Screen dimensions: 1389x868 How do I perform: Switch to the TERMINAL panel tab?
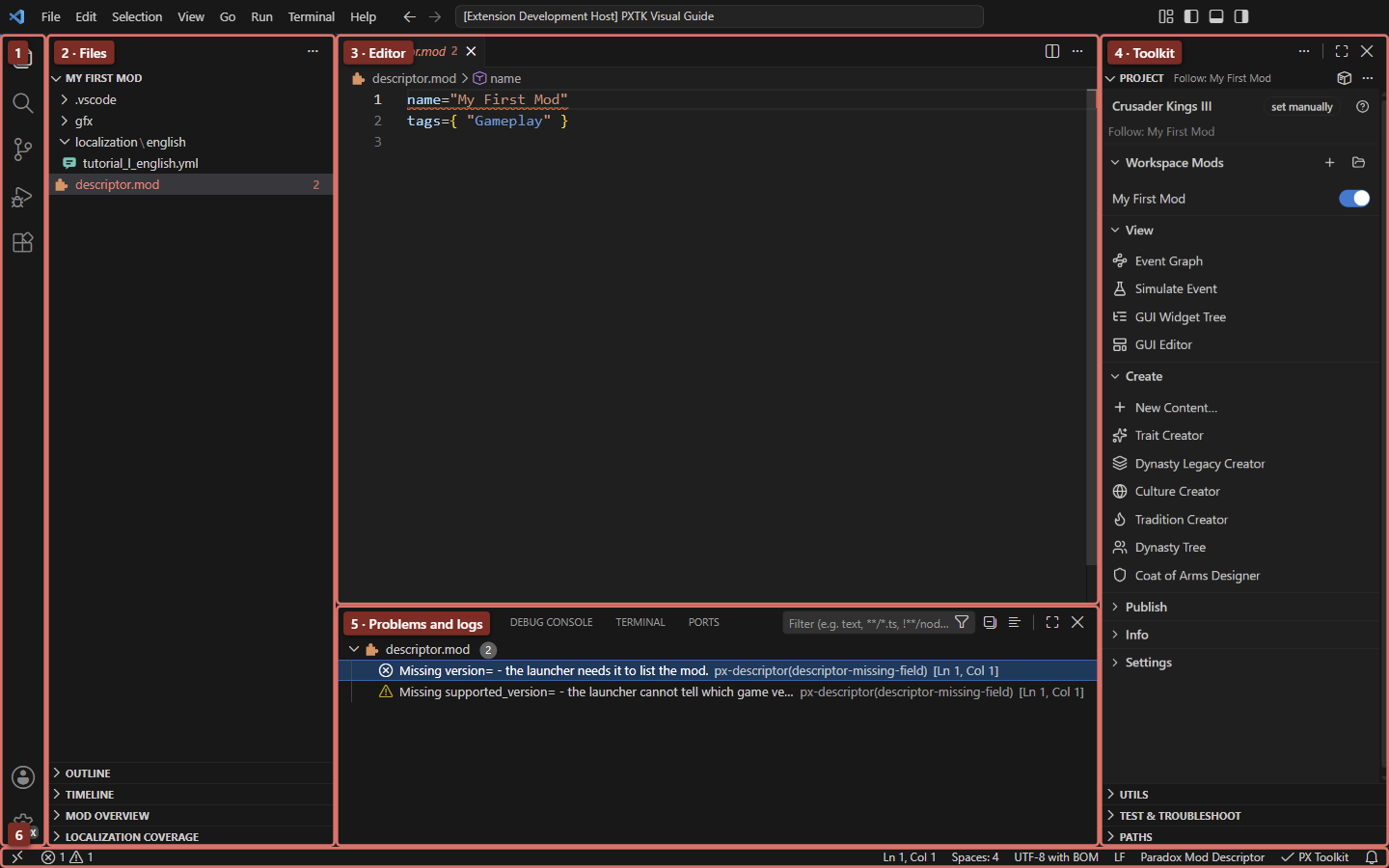point(640,622)
